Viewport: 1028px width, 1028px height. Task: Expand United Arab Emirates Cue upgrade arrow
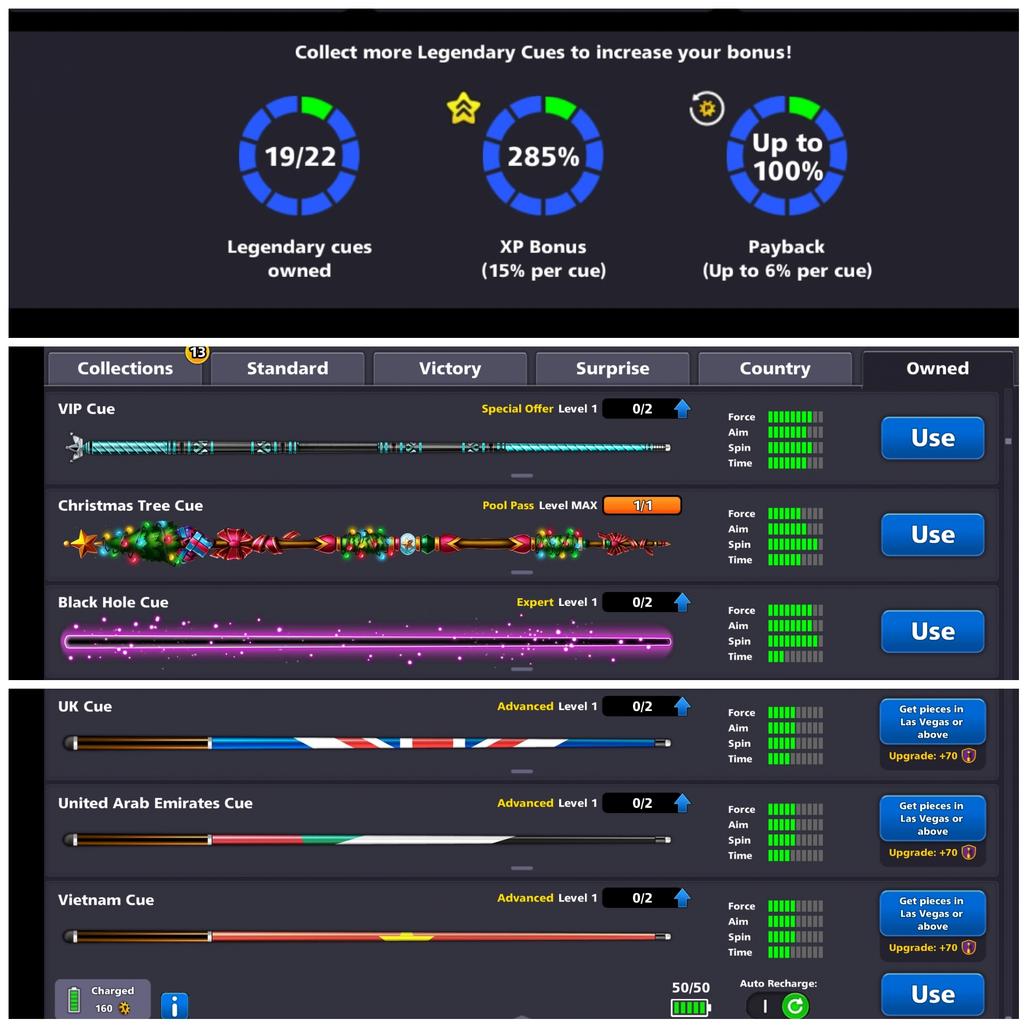(682, 803)
